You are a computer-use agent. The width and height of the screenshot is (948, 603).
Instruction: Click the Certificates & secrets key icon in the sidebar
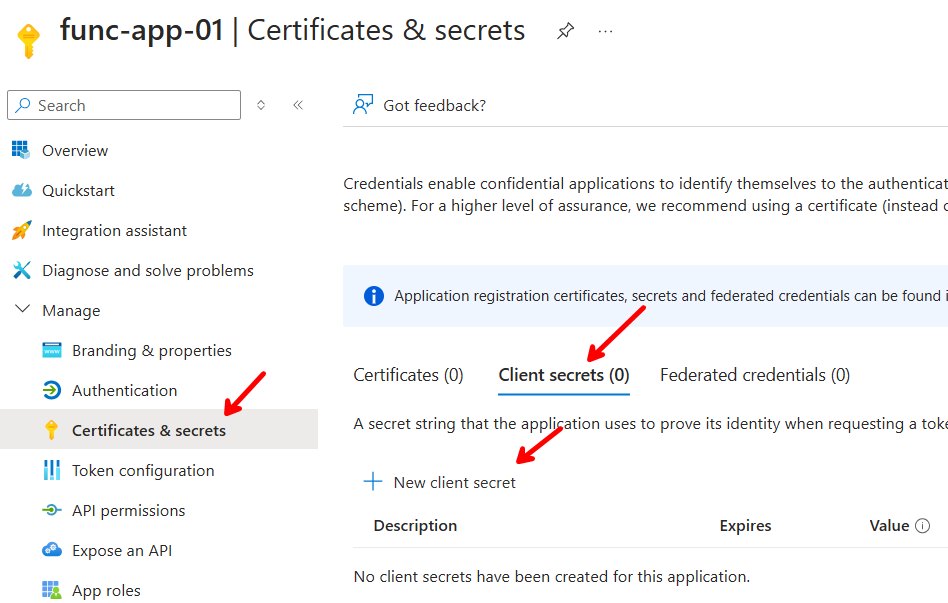51,430
